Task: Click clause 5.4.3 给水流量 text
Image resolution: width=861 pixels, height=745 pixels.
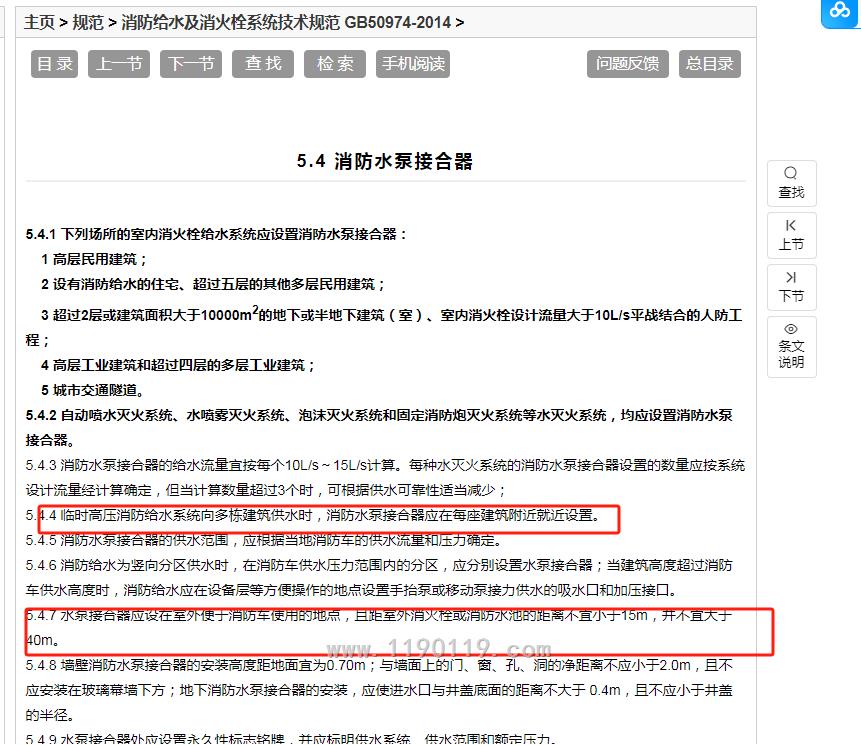Action: [x=385, y=478]
